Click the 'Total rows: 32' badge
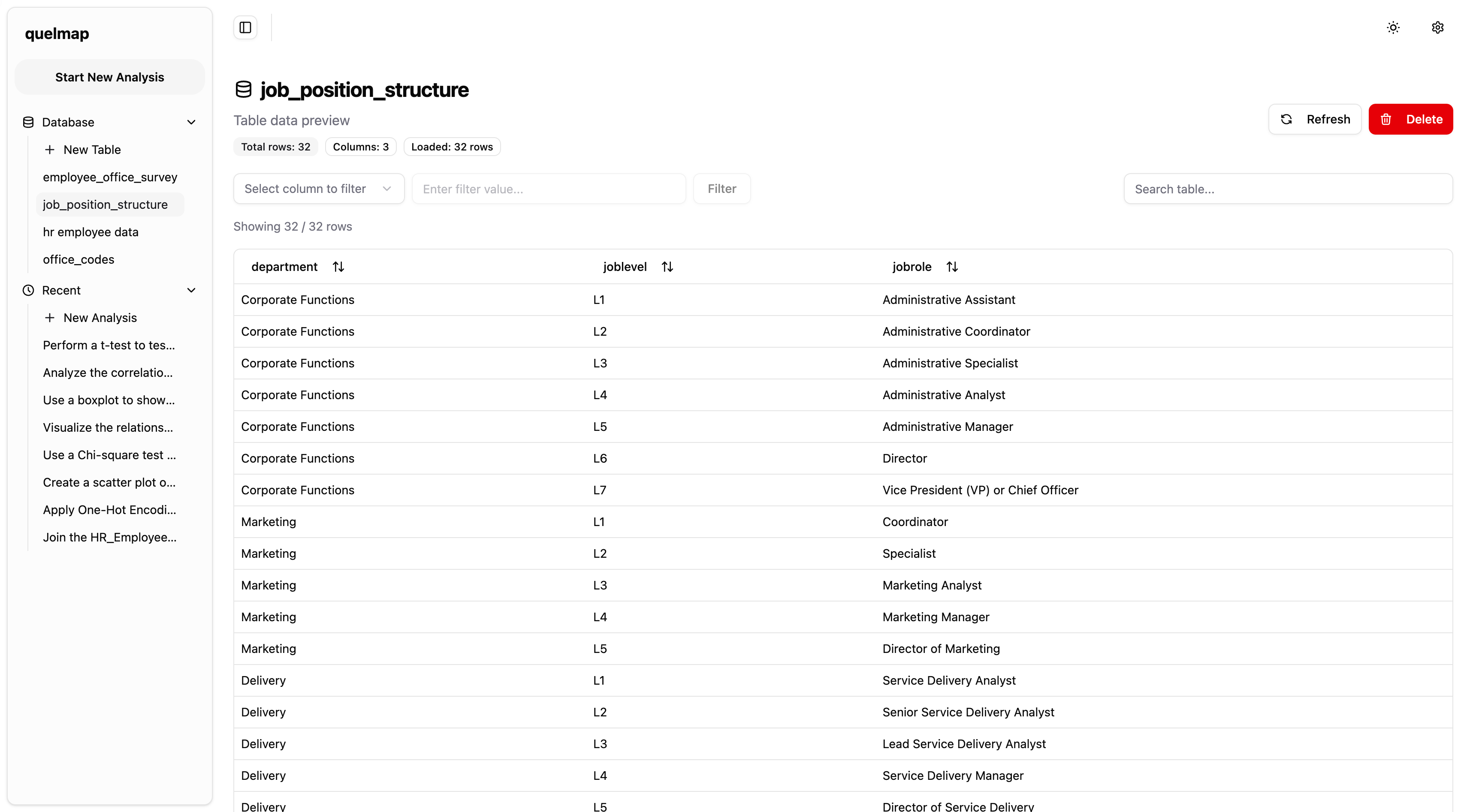The height and width of the screenshot is (812, 1467). pos(276,147)
